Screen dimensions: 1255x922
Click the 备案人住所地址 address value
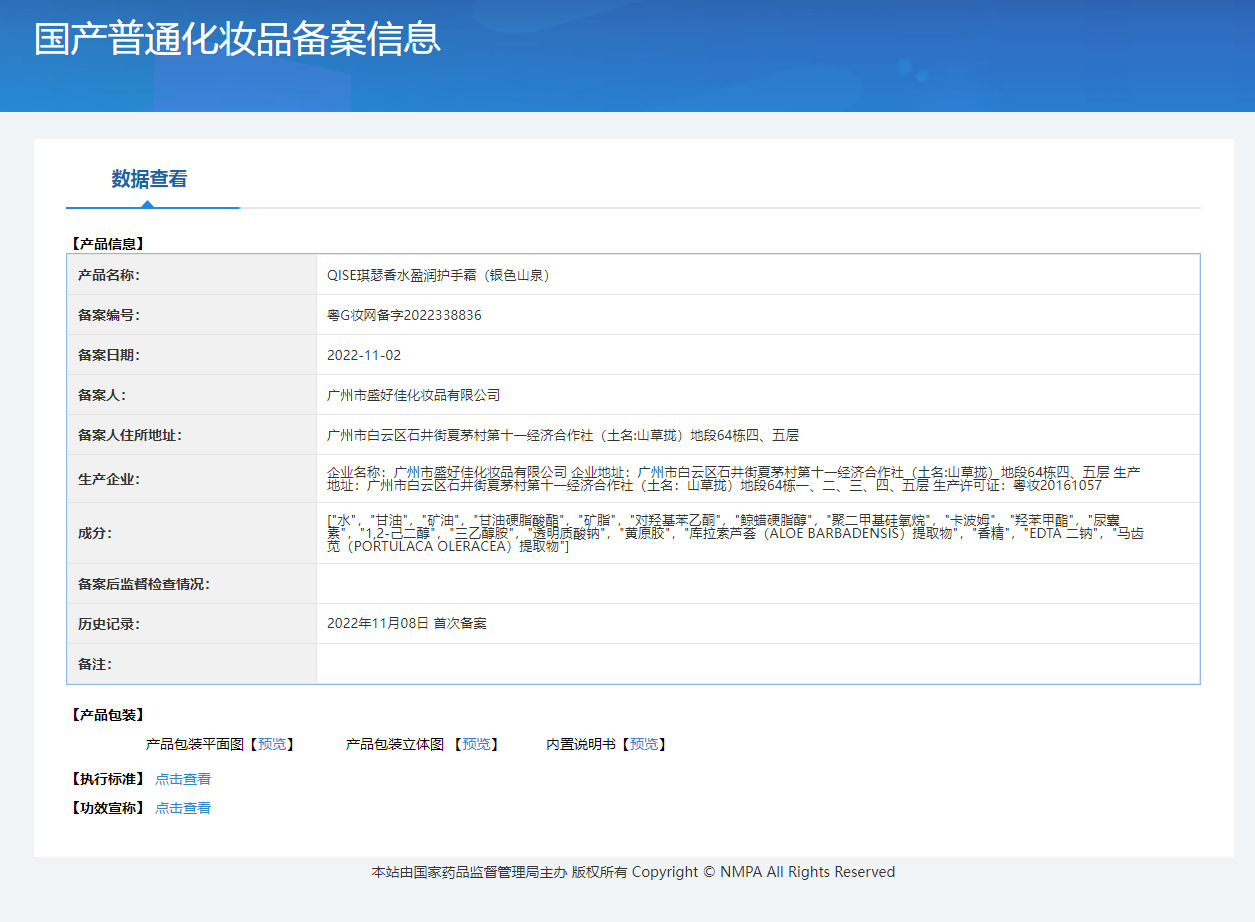click(x=562, y=435)
